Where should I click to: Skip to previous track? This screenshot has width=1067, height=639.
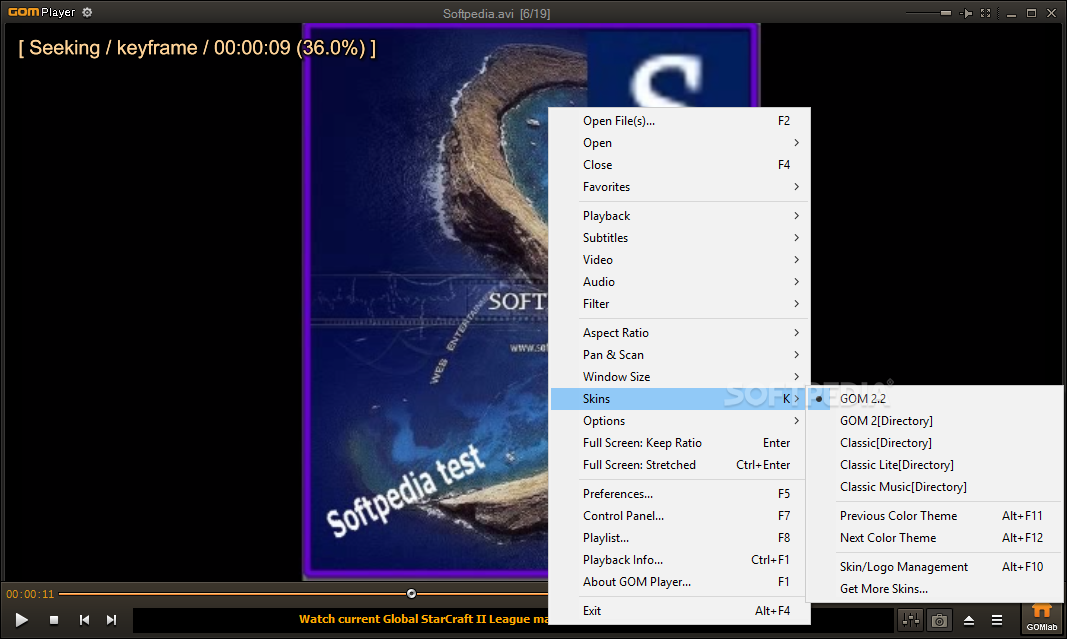pos(84,620)
